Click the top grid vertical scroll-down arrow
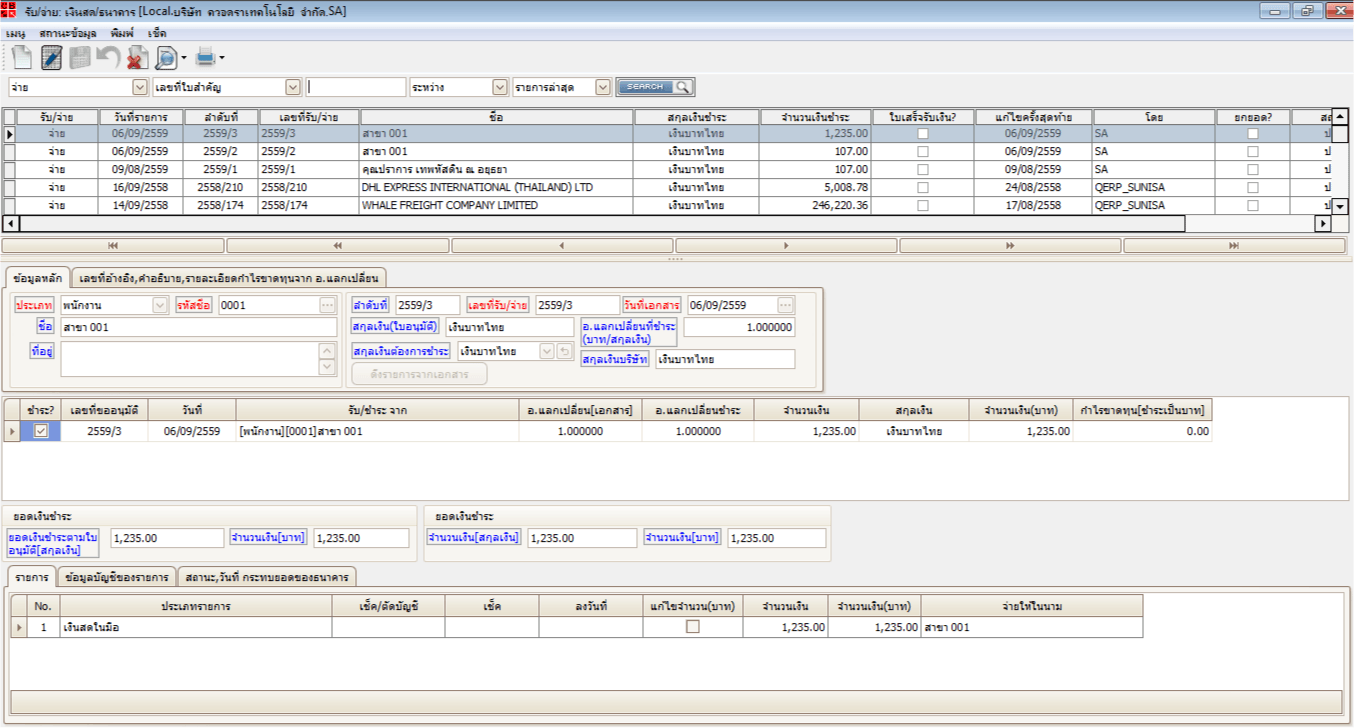Viewport: 1354px width, 728px height. pyautogui.click(x=1340, y=206)
